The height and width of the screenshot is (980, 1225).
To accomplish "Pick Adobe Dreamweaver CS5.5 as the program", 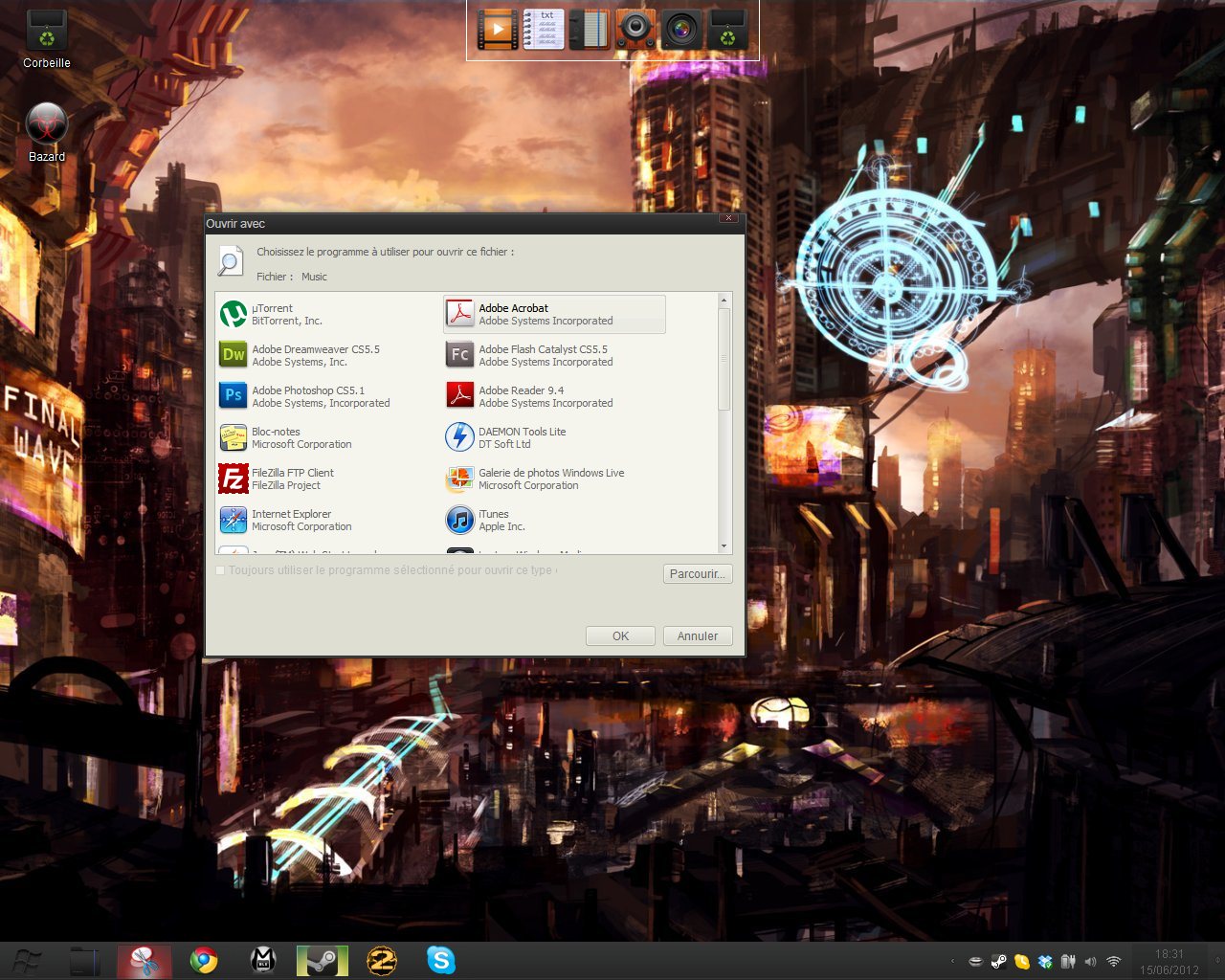I will [316, 355].
